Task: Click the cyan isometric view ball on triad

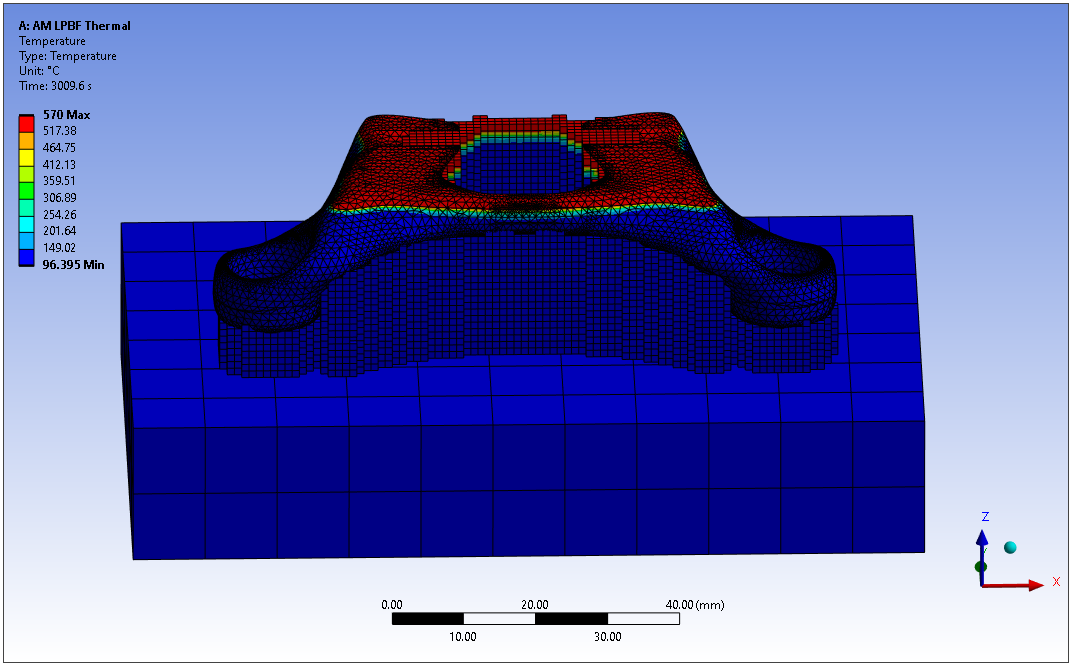Action: [1010, 547]
